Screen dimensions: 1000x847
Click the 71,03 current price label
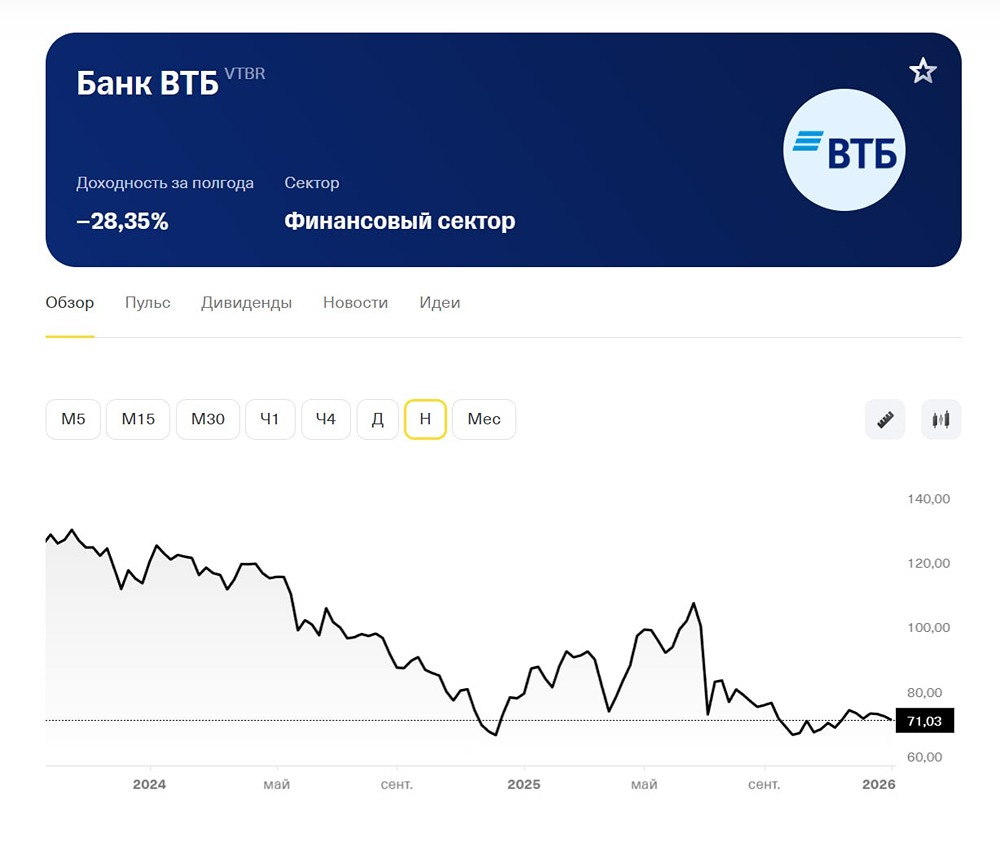click(925, 721)
